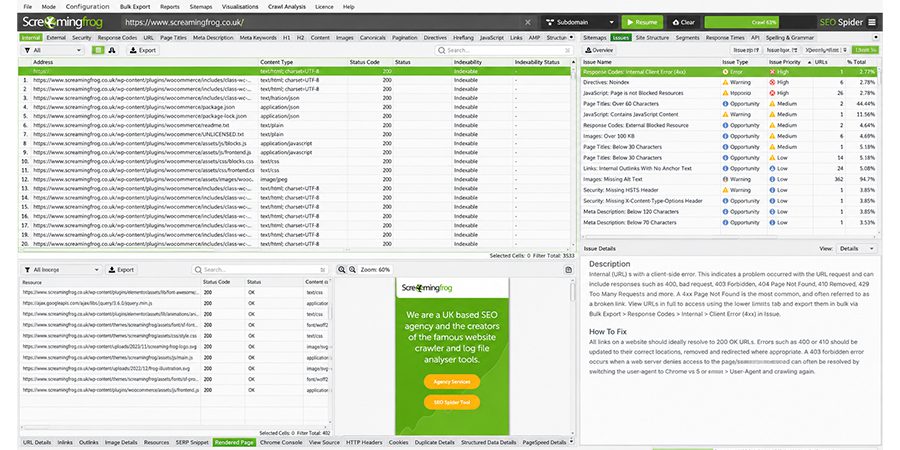The image size is (900, 450).
Task: Zoom out on the rendered page preview
Action: pos(352,269)
